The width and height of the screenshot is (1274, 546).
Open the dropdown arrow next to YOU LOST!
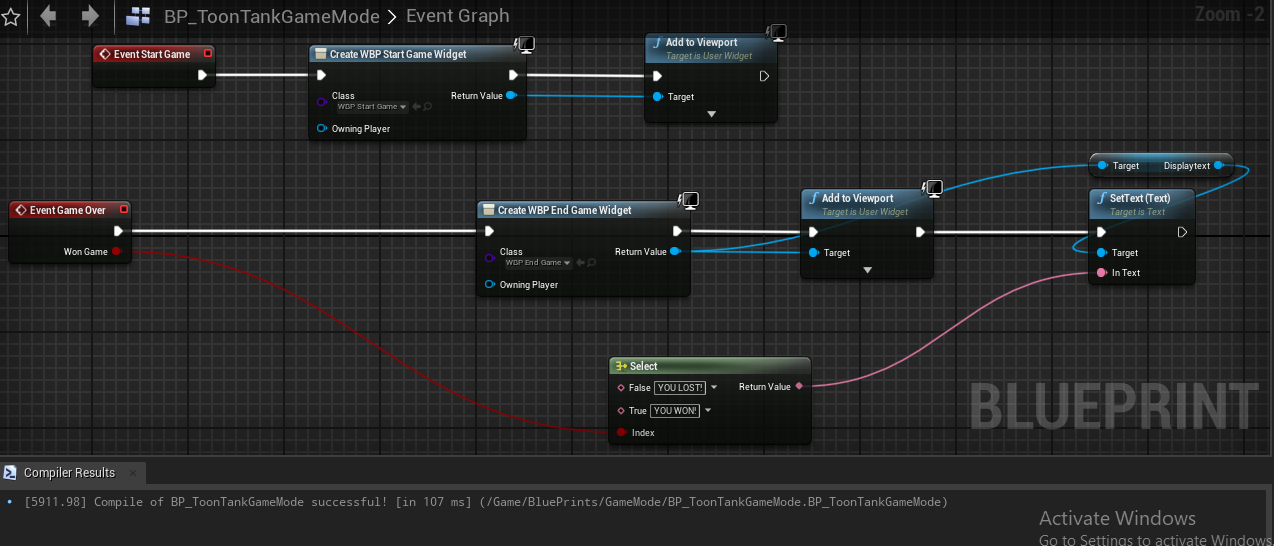coord(714,387)
